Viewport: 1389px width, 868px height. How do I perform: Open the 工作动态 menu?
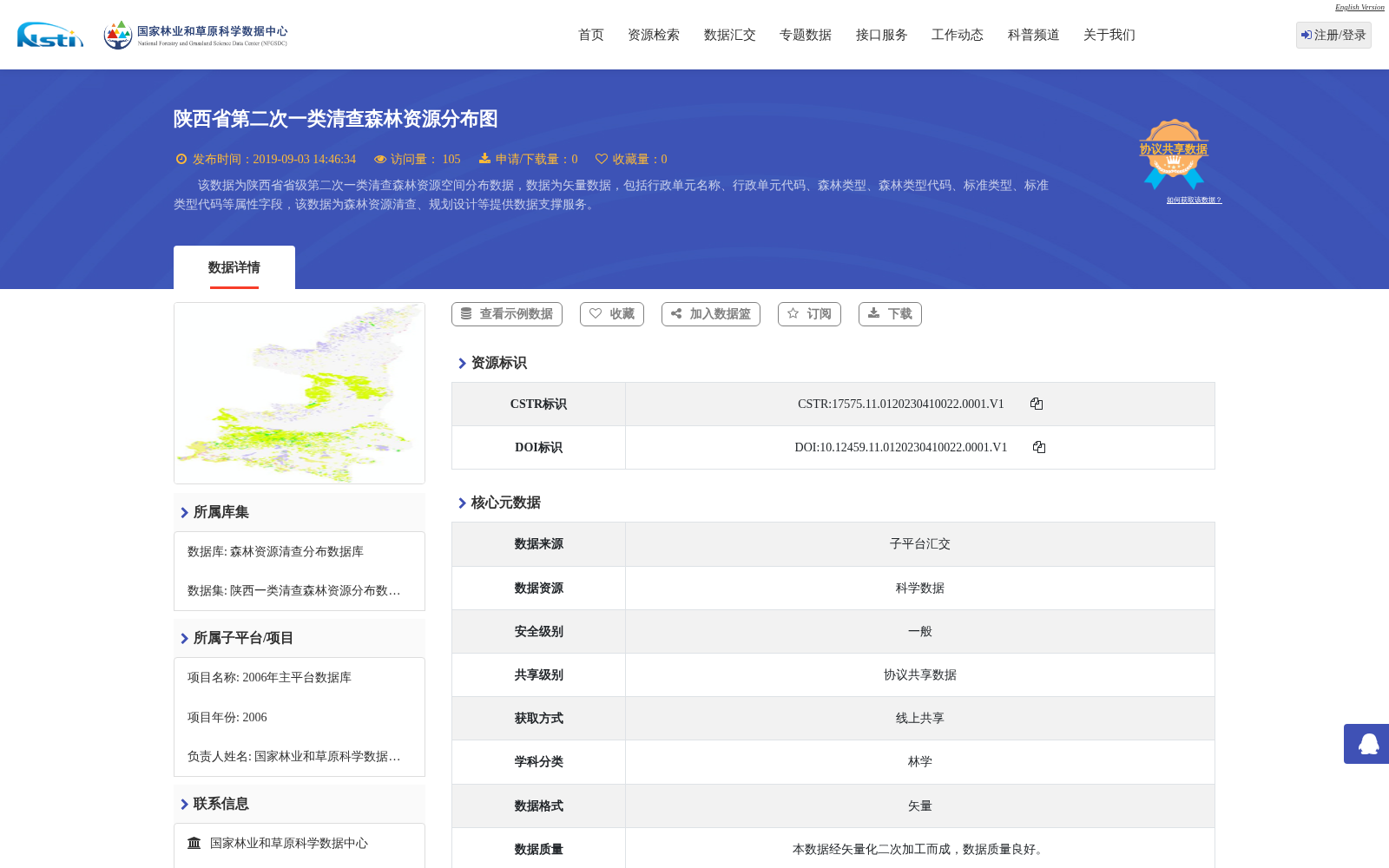click(x=958, y=35)
